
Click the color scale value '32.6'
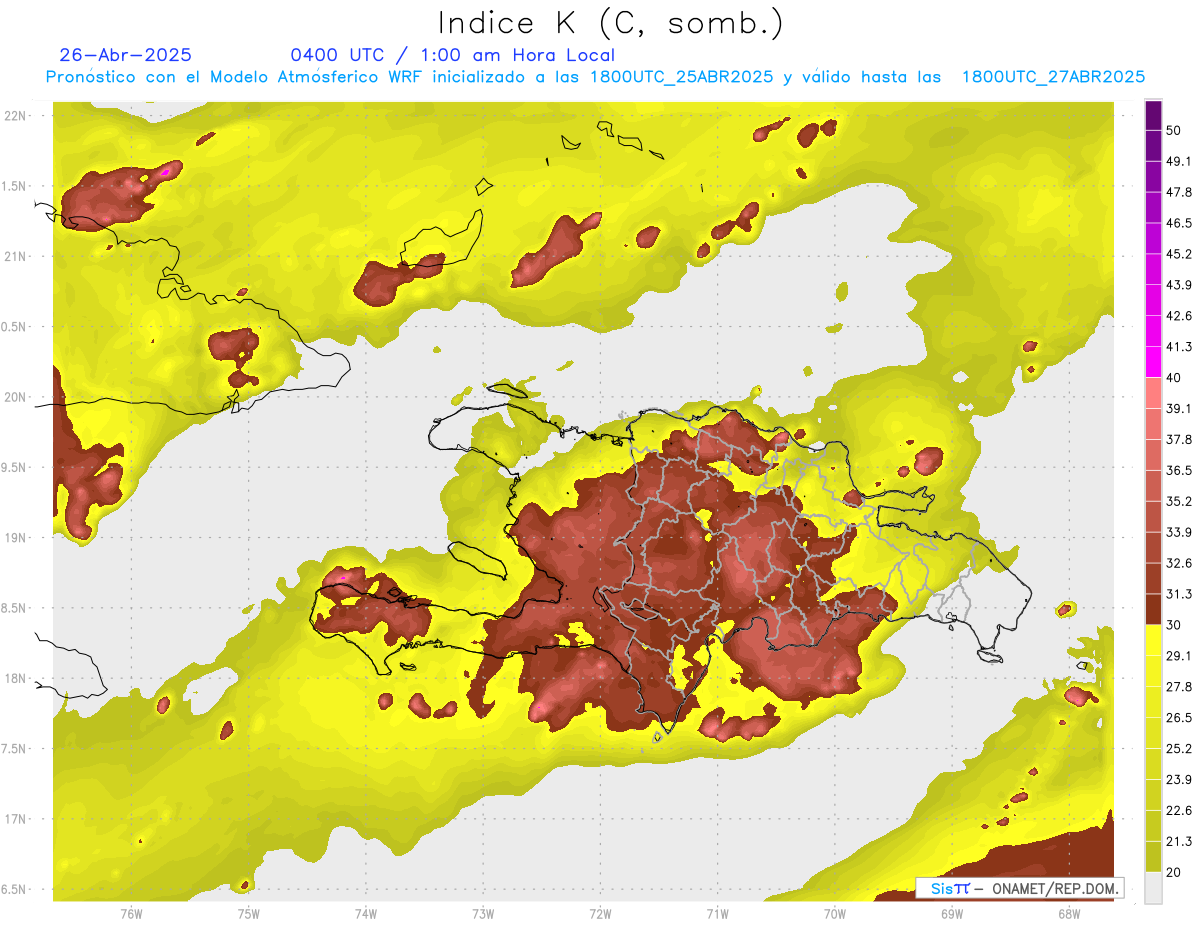coord(1179,563)
